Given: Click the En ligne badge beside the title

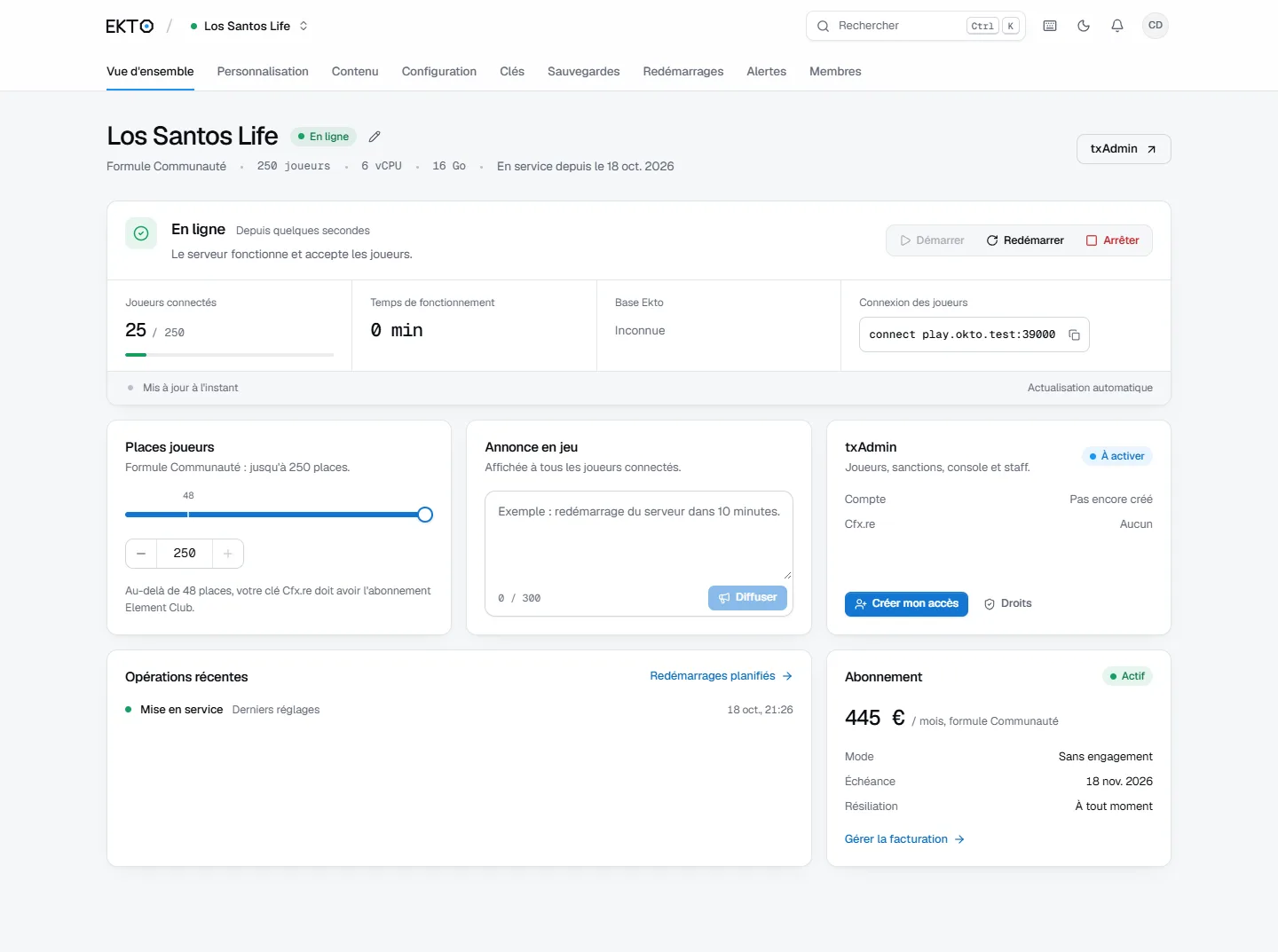Looking at the screenshot, I should (x=323, y=137).
